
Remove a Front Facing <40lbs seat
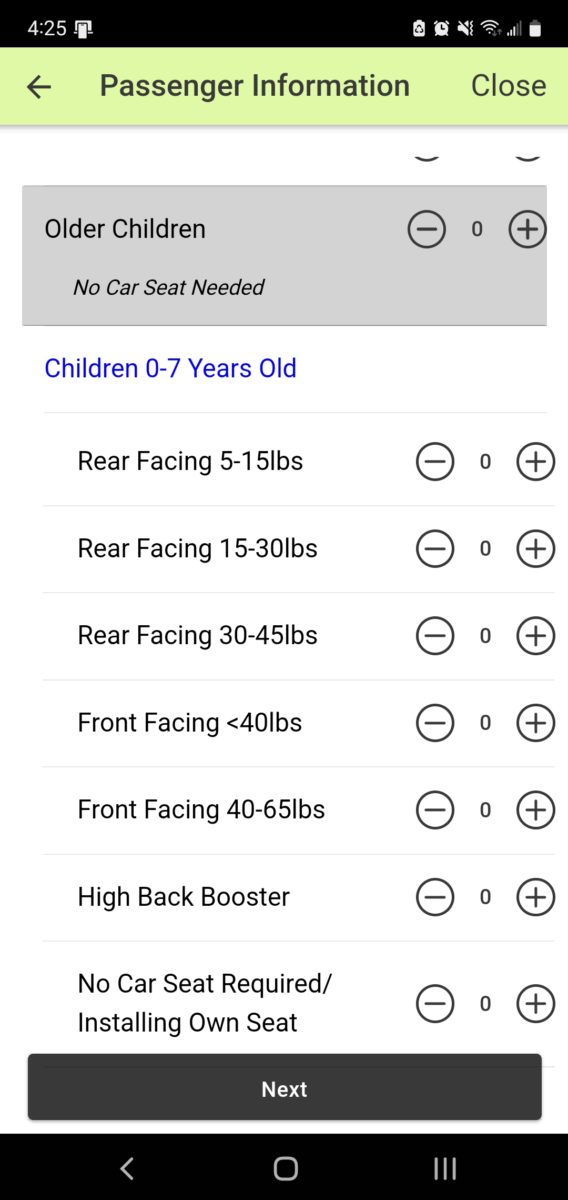(x=435, y=723)
